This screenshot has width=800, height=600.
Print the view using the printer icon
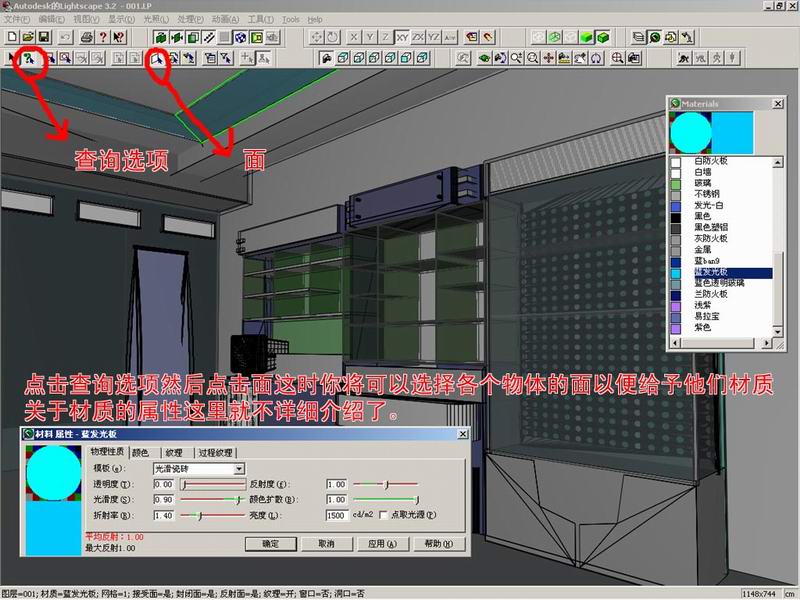(x=87, y=37)
